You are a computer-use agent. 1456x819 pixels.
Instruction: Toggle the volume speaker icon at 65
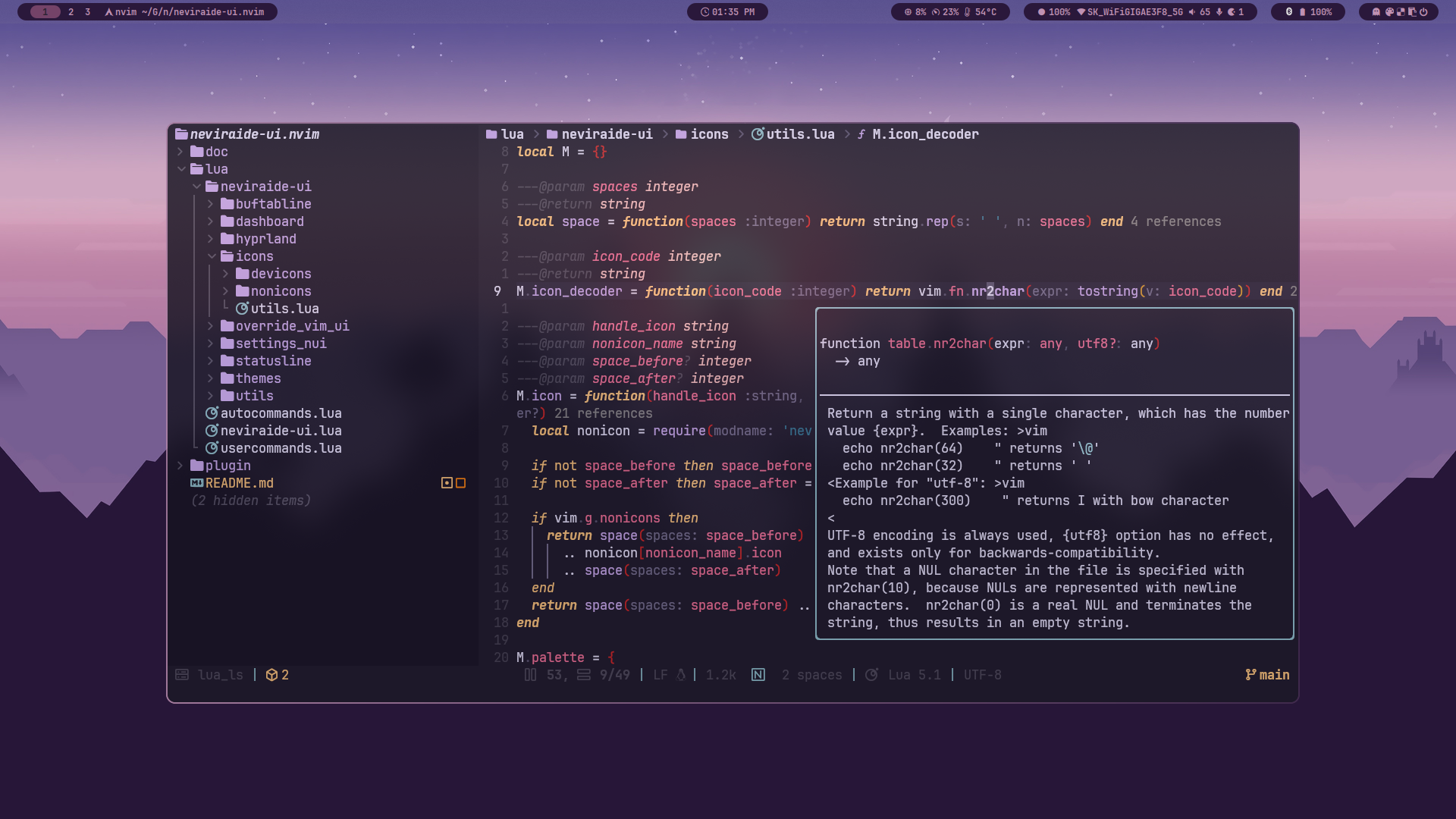click(x=1191, y=12)
